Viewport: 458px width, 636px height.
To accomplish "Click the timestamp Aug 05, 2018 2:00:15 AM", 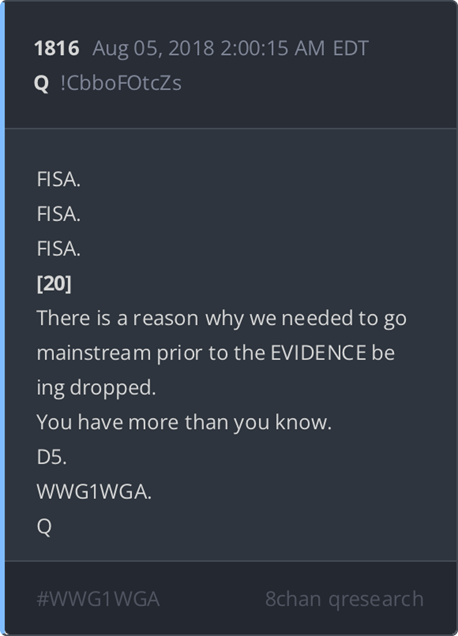I will [209, 49].
